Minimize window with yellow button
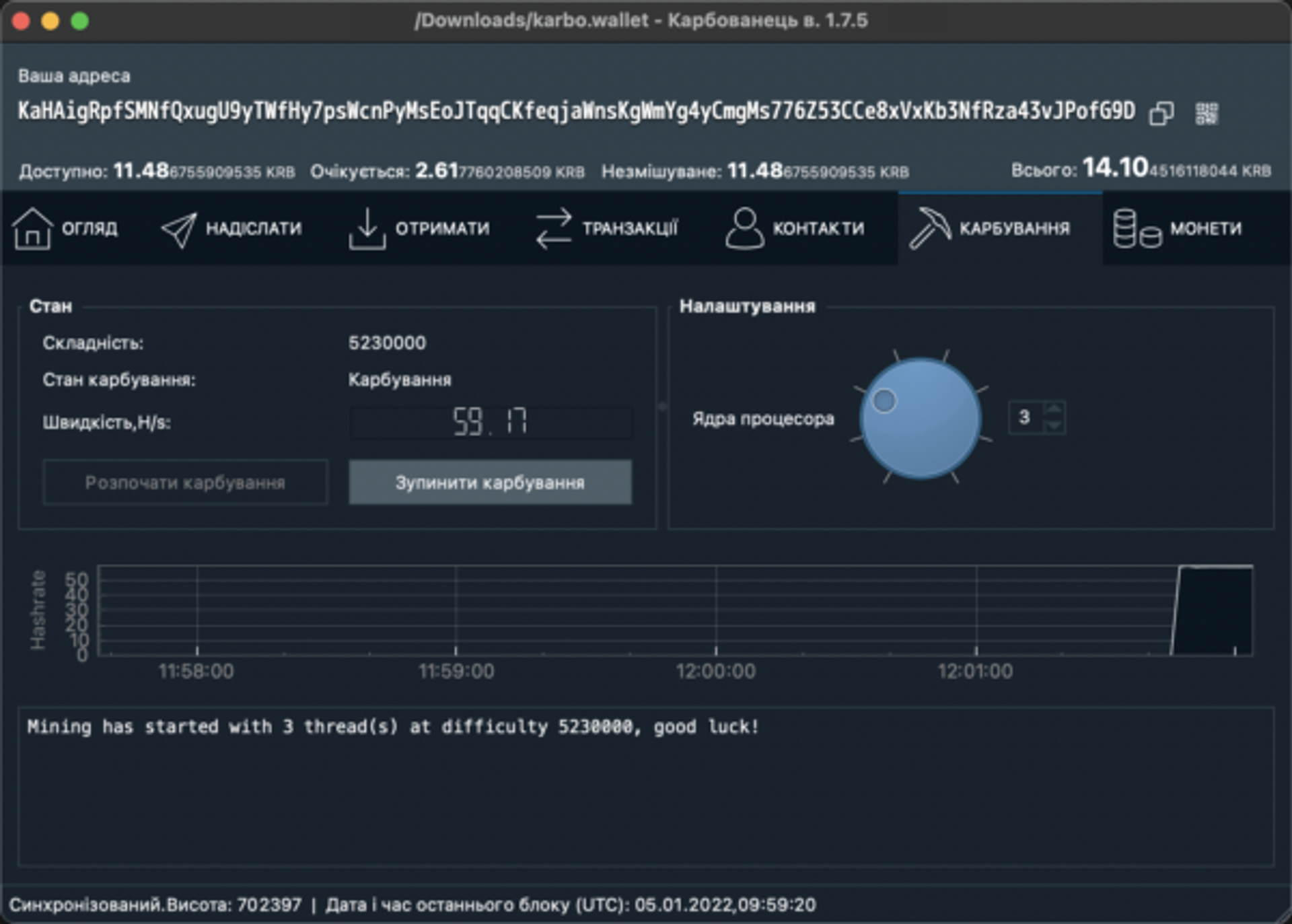 click(x=50, y=21)
